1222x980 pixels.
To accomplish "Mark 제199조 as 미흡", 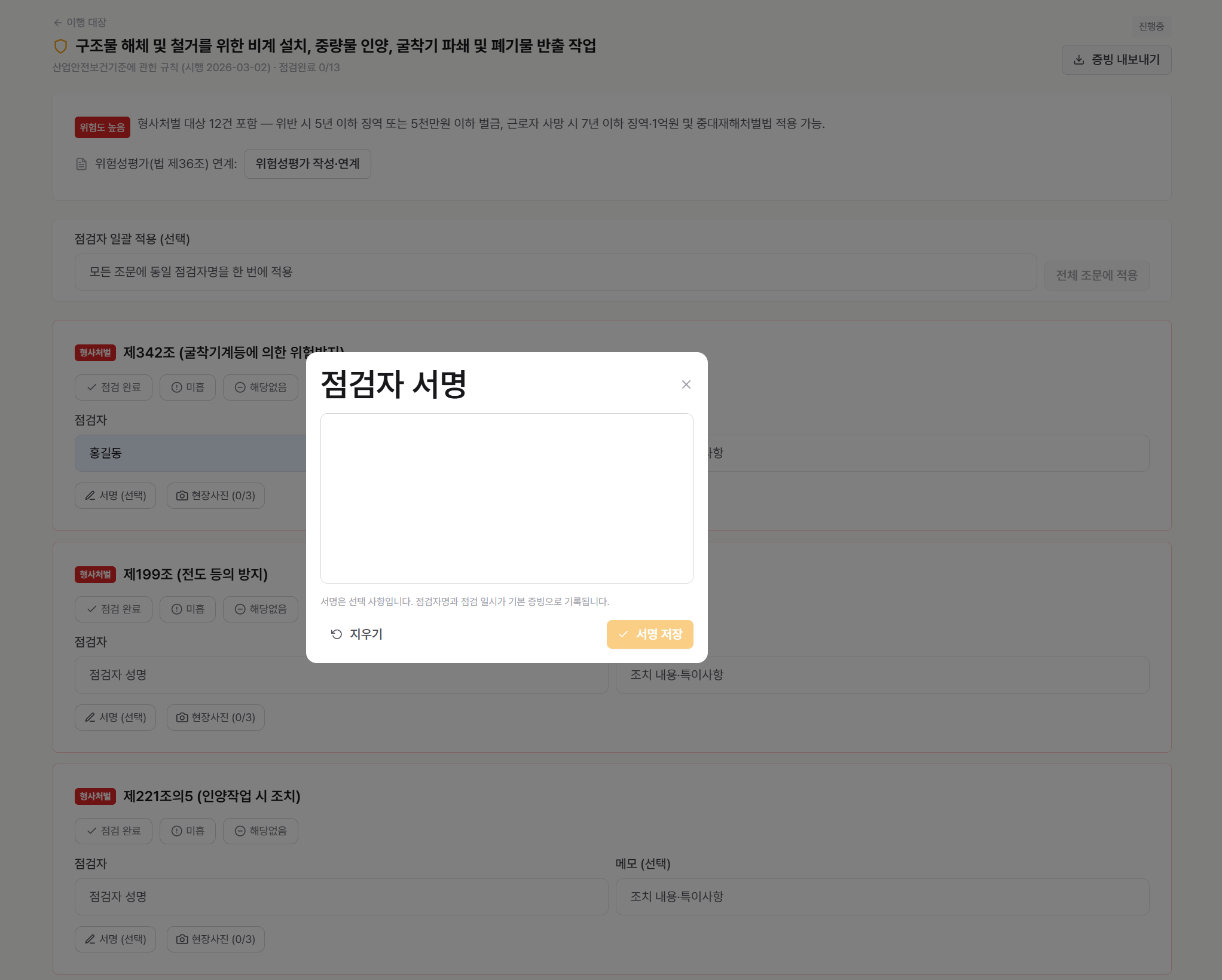I will (x=188, y=609).
